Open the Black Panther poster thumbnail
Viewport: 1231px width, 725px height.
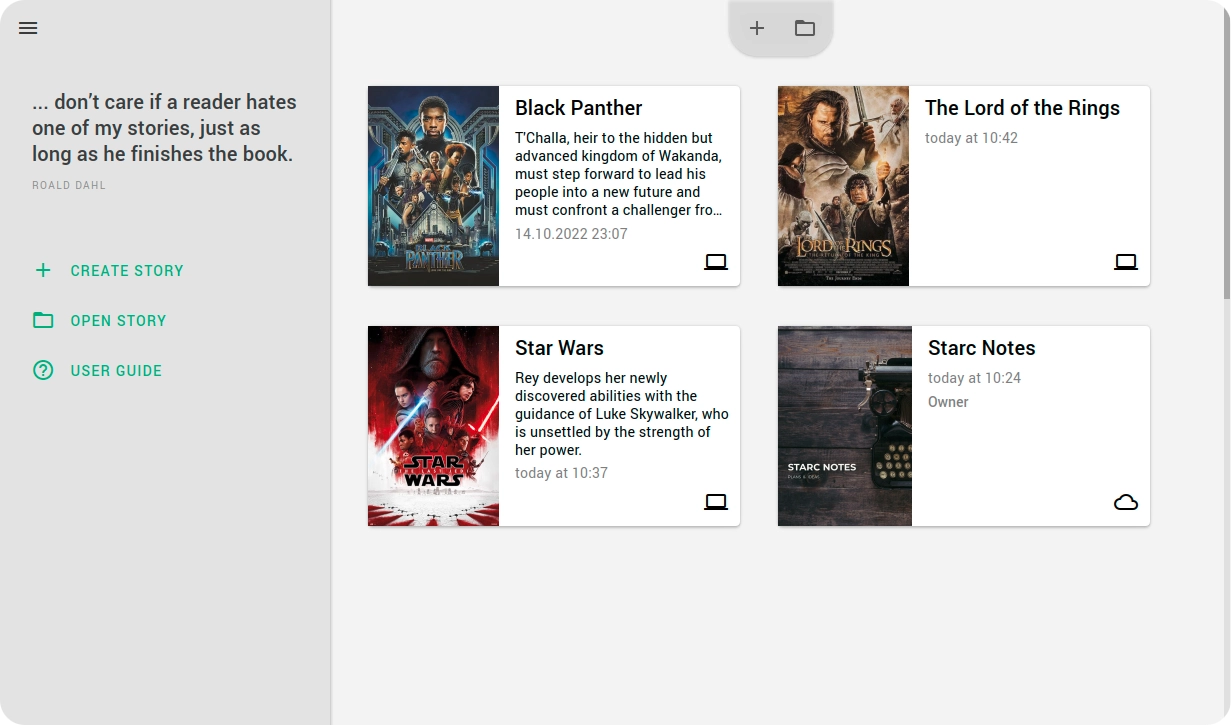click(x=433, y=186)
